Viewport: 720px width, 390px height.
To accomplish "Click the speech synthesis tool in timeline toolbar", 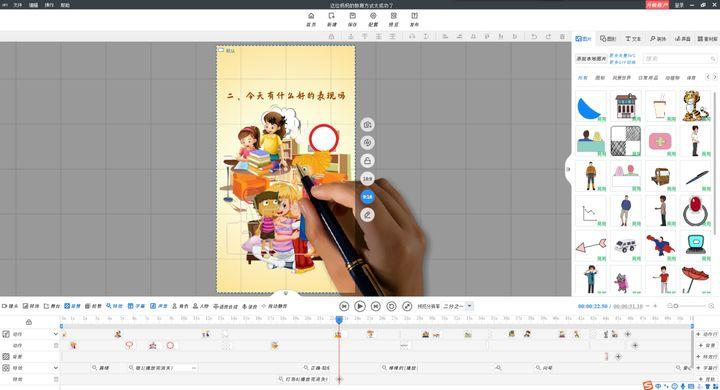I will pos(225,306).
